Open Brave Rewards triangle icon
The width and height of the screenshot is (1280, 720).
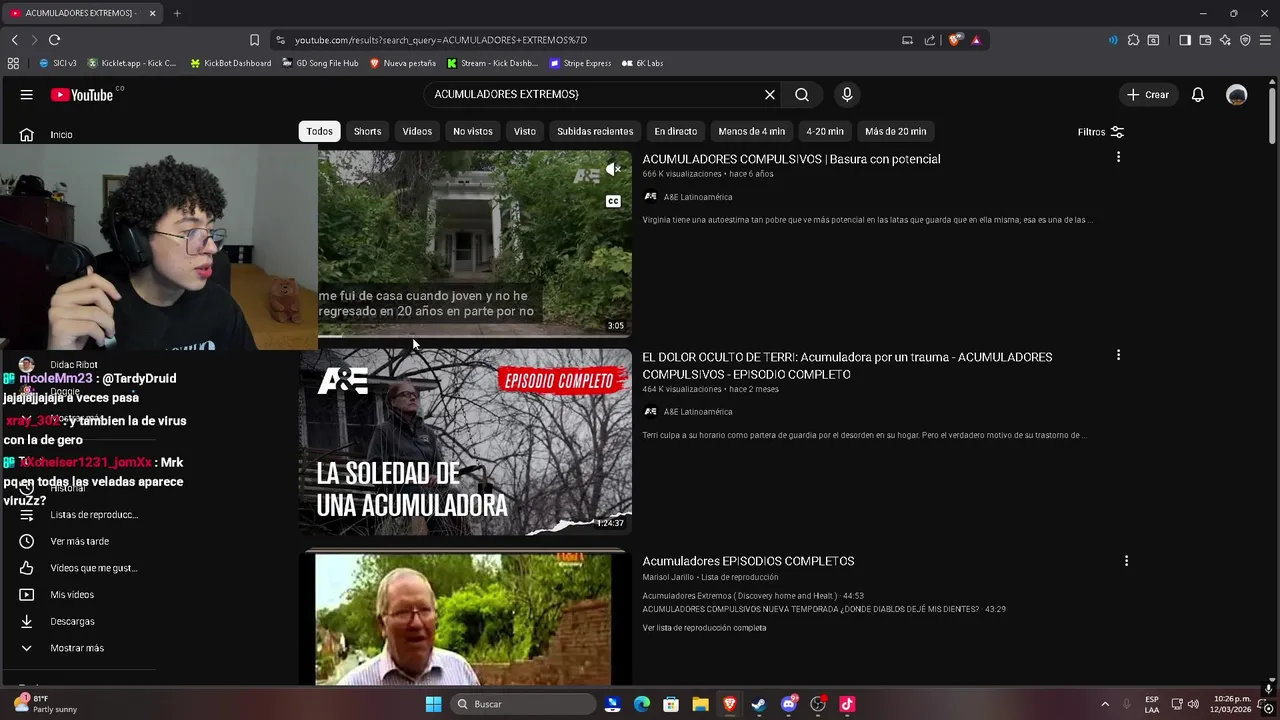point(976,40)
